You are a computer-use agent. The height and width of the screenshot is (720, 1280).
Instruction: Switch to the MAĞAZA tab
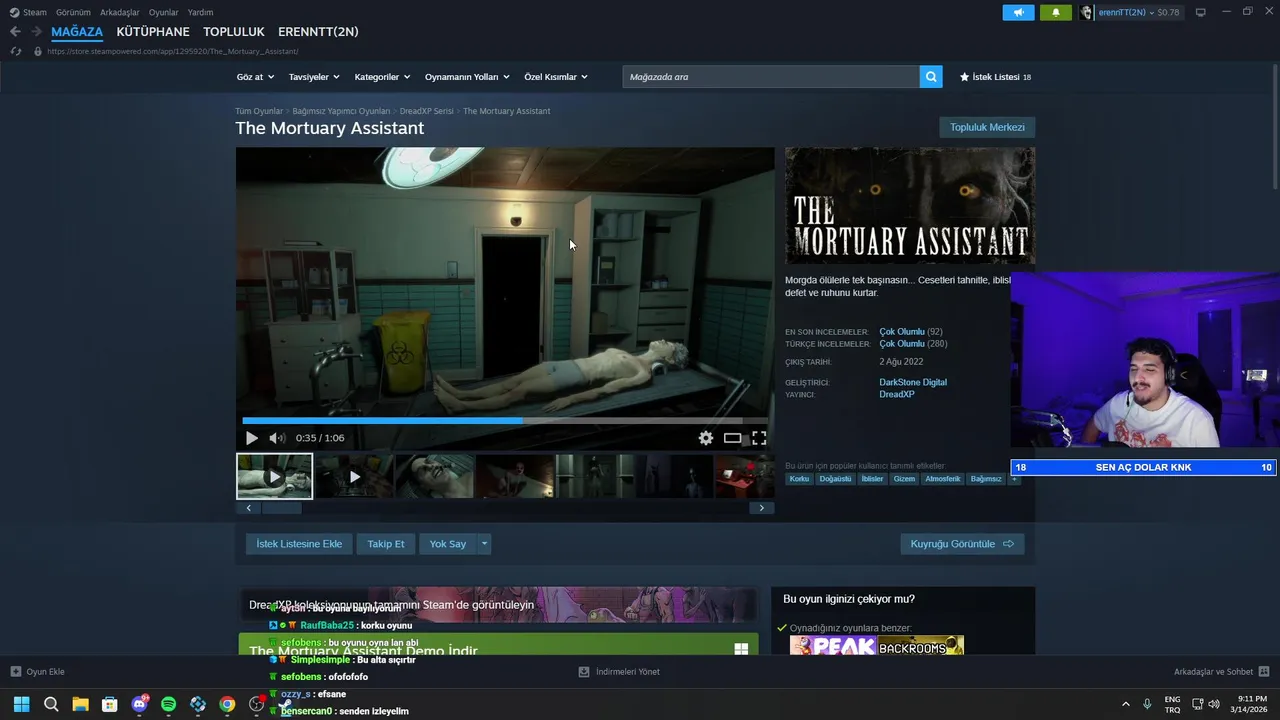77,32
